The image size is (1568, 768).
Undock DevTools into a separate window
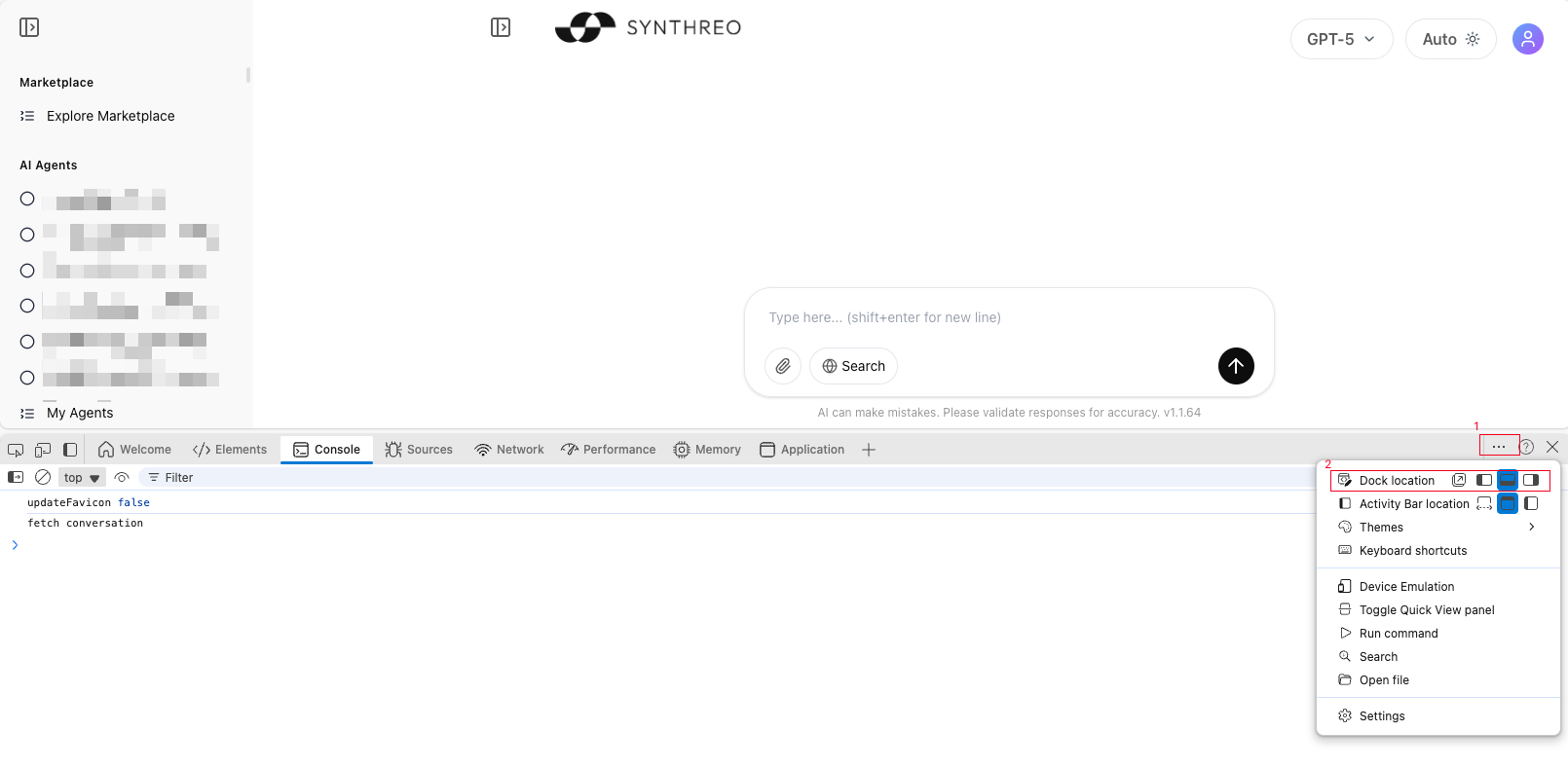pyautogui.click(x=1459, y=480)
